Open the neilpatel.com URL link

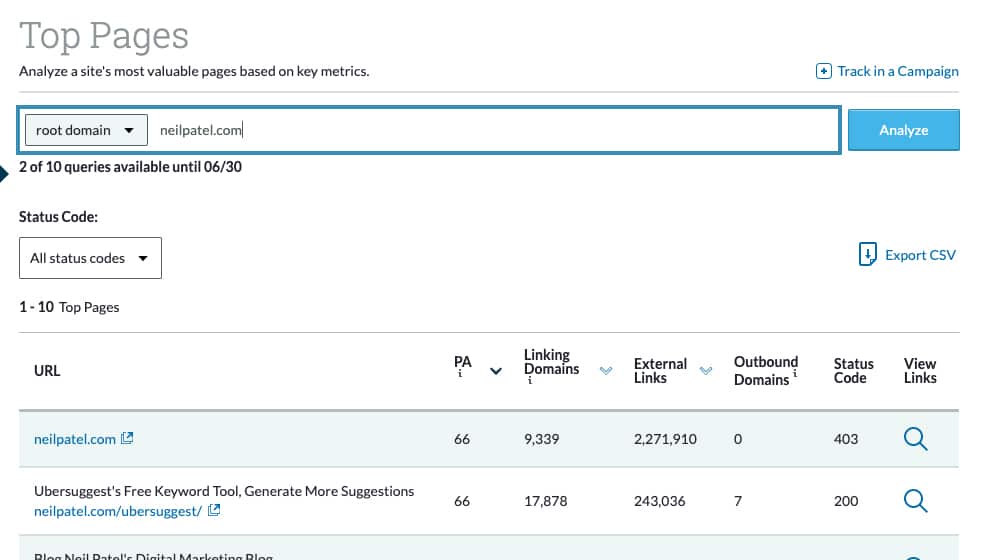click(75, 439)
